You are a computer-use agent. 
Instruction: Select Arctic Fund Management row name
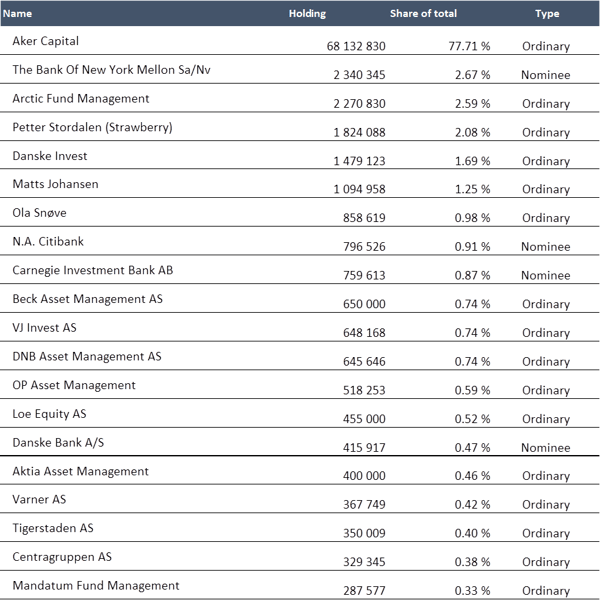(x=81, y=99)
